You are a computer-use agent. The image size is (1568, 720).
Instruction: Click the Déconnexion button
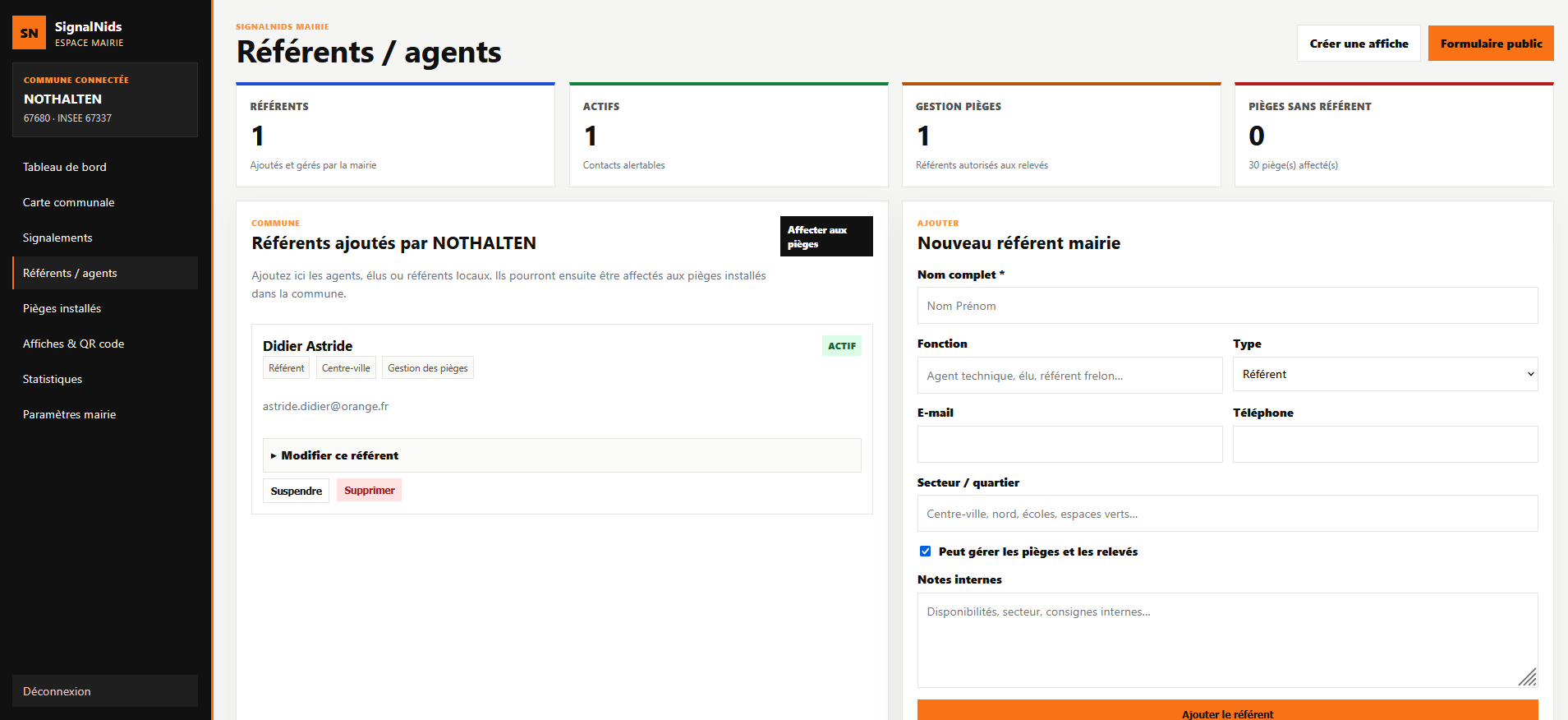tap(105, 691)
